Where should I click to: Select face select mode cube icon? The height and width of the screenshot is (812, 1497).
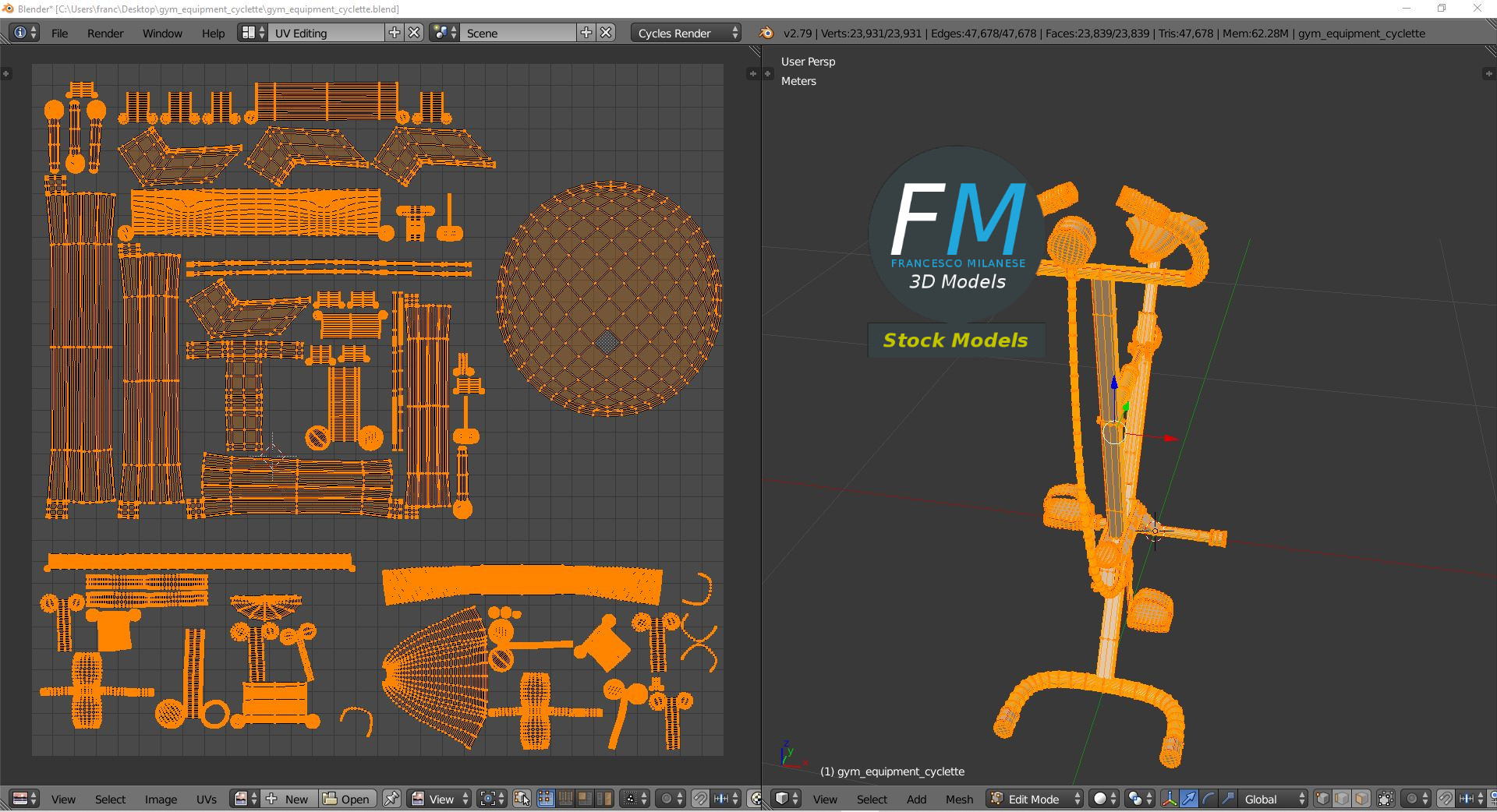pyautogui.click(x=1361, y=799)
